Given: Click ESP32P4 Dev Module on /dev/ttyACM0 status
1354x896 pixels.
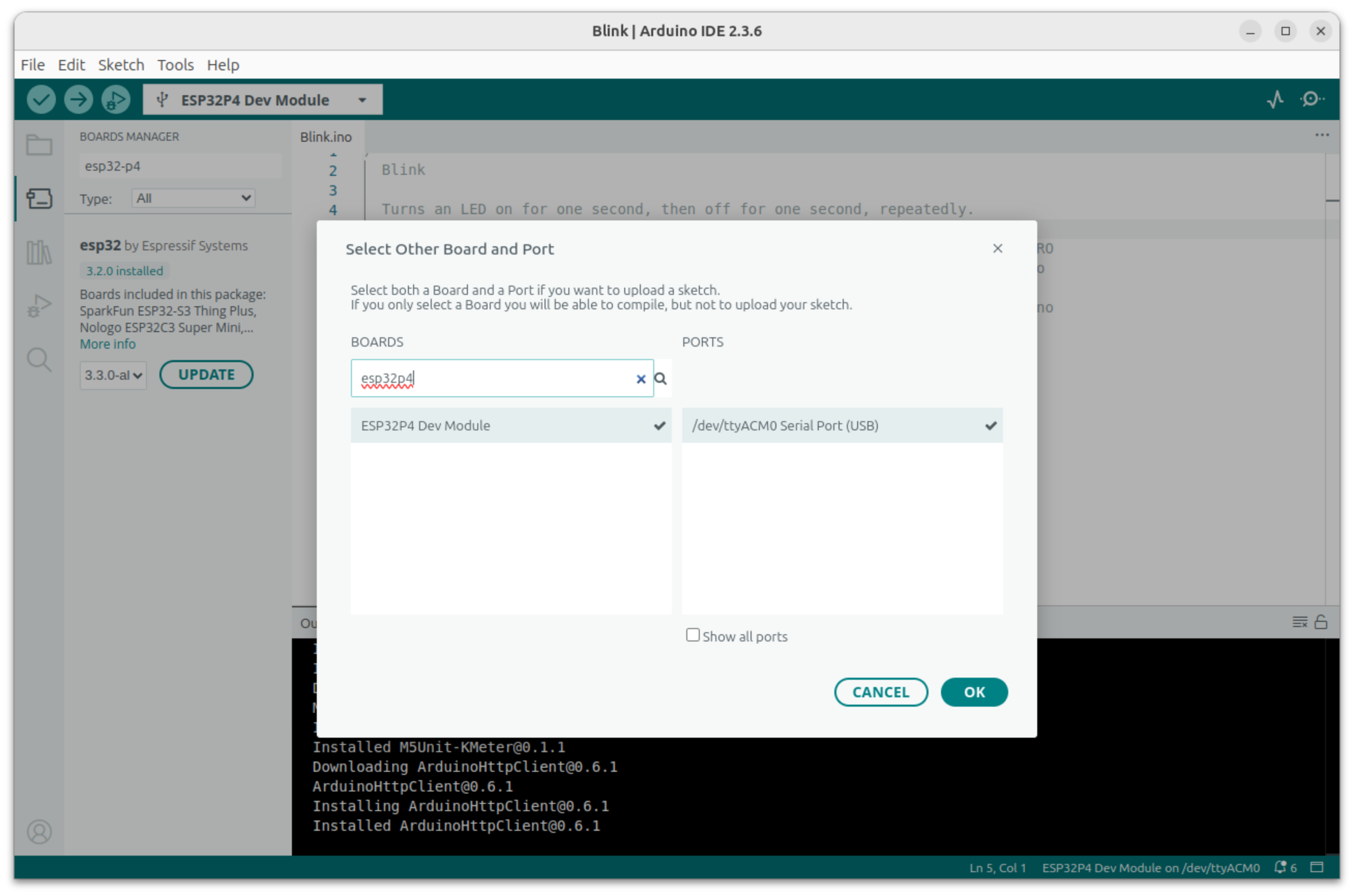Looking at the screenshot, I should [x=1151, y=868].
